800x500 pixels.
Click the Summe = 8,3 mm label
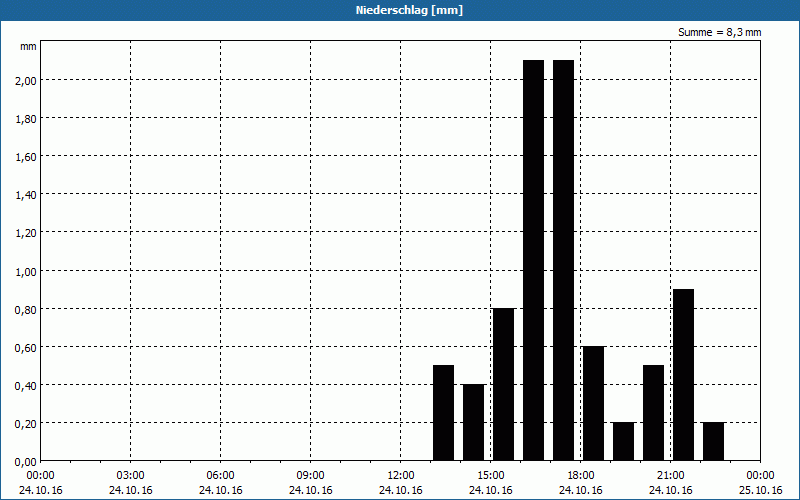point(719,32)
